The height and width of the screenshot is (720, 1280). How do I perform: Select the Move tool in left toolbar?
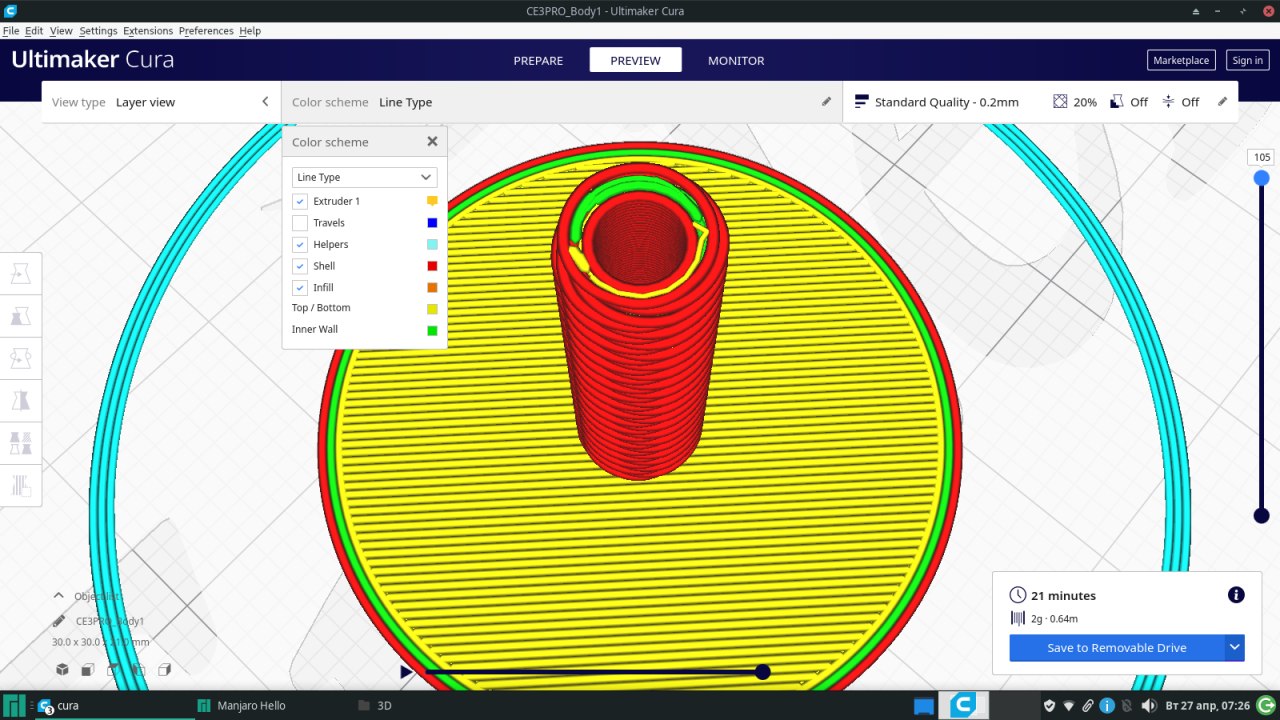20,273
